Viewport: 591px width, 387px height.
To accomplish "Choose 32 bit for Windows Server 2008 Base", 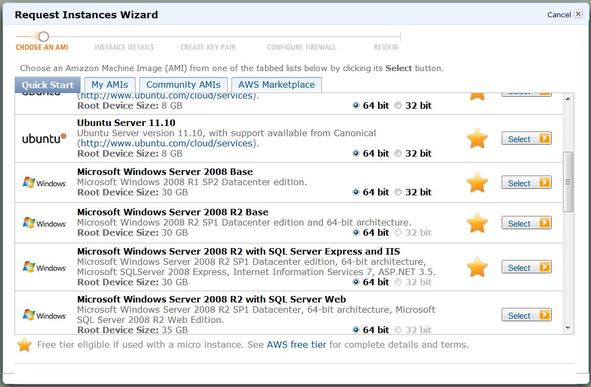I will point(398,192).
